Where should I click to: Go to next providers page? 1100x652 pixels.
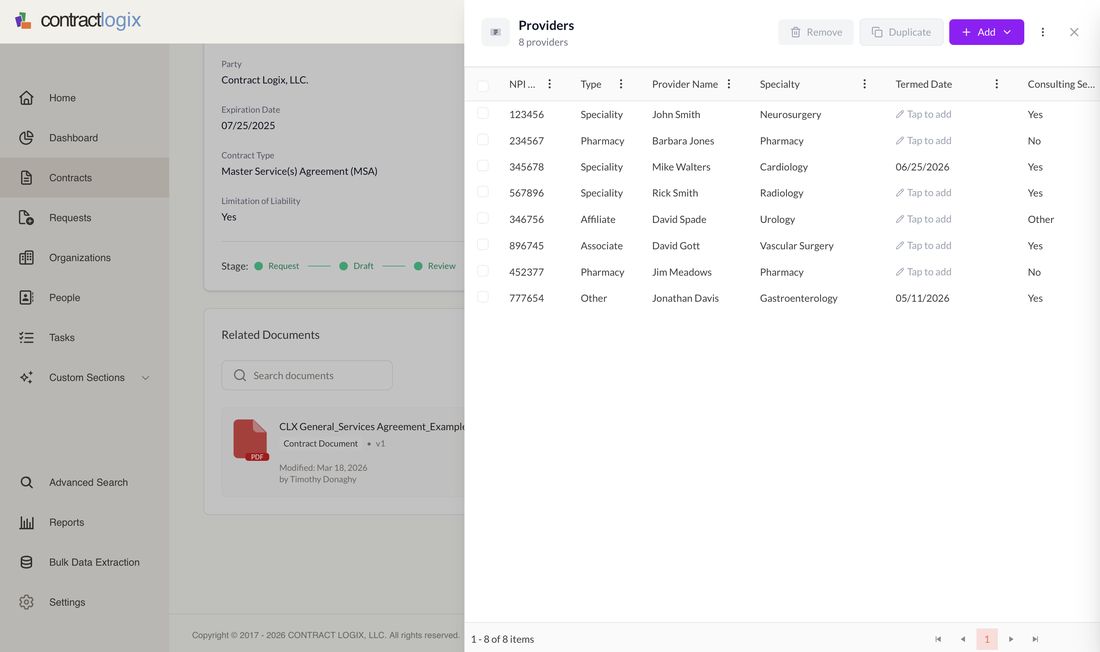[x=1011, y=639]
